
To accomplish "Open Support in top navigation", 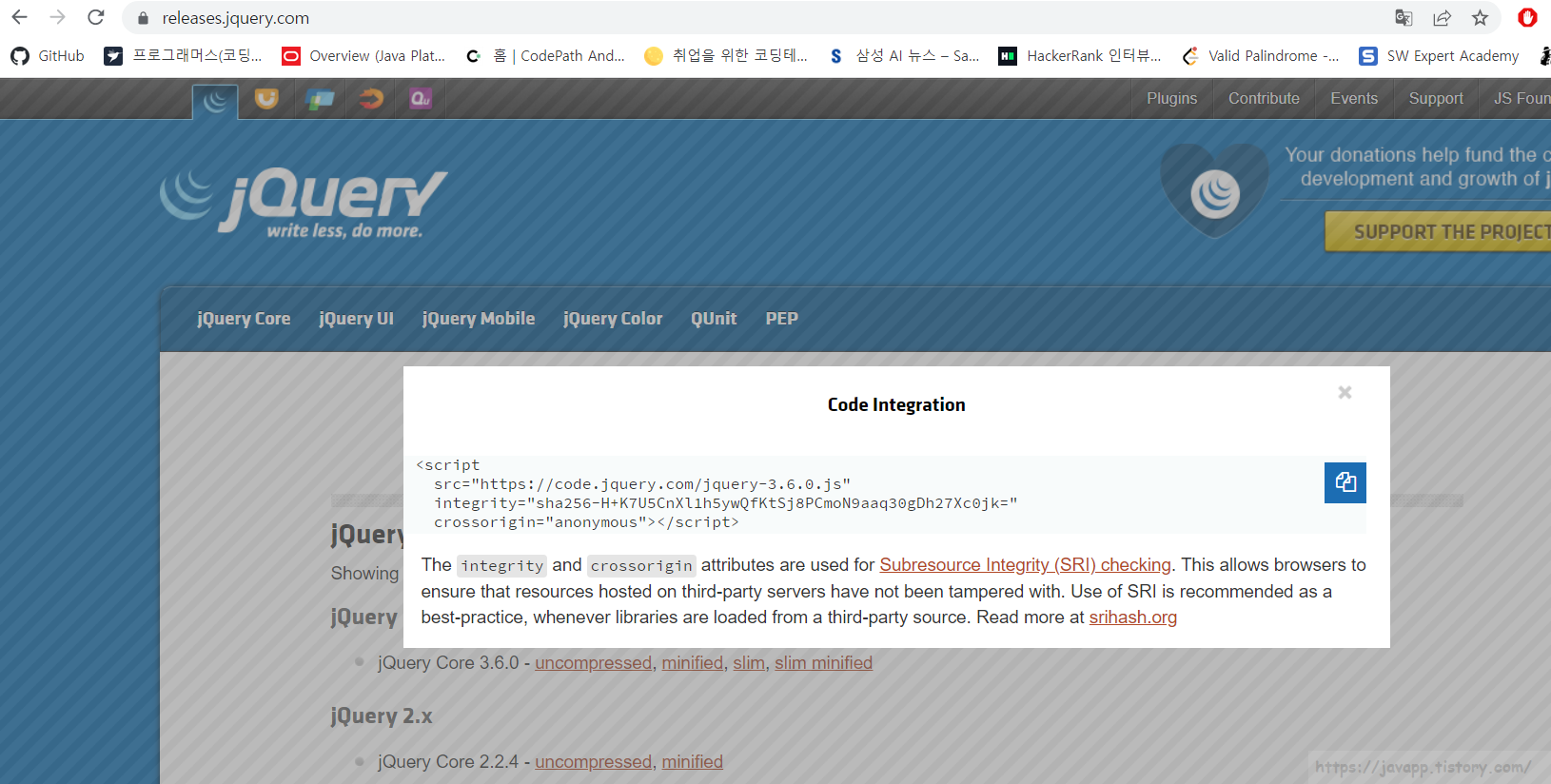I will [x=1436, y=98].
